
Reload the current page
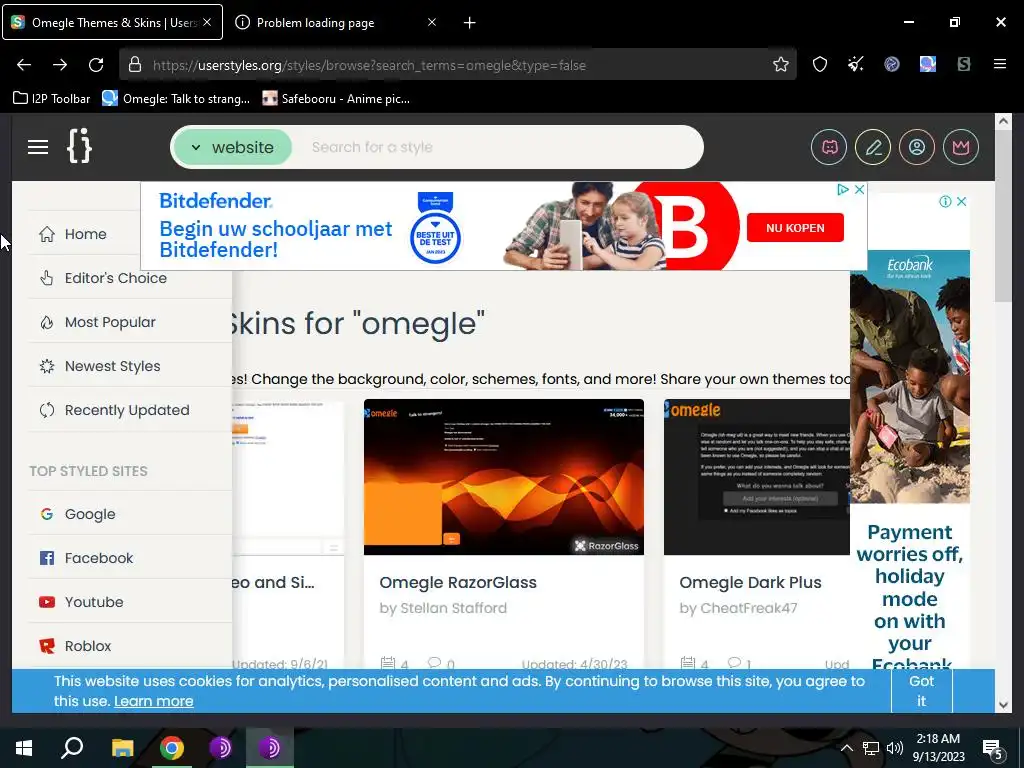[x=96, y=65]
